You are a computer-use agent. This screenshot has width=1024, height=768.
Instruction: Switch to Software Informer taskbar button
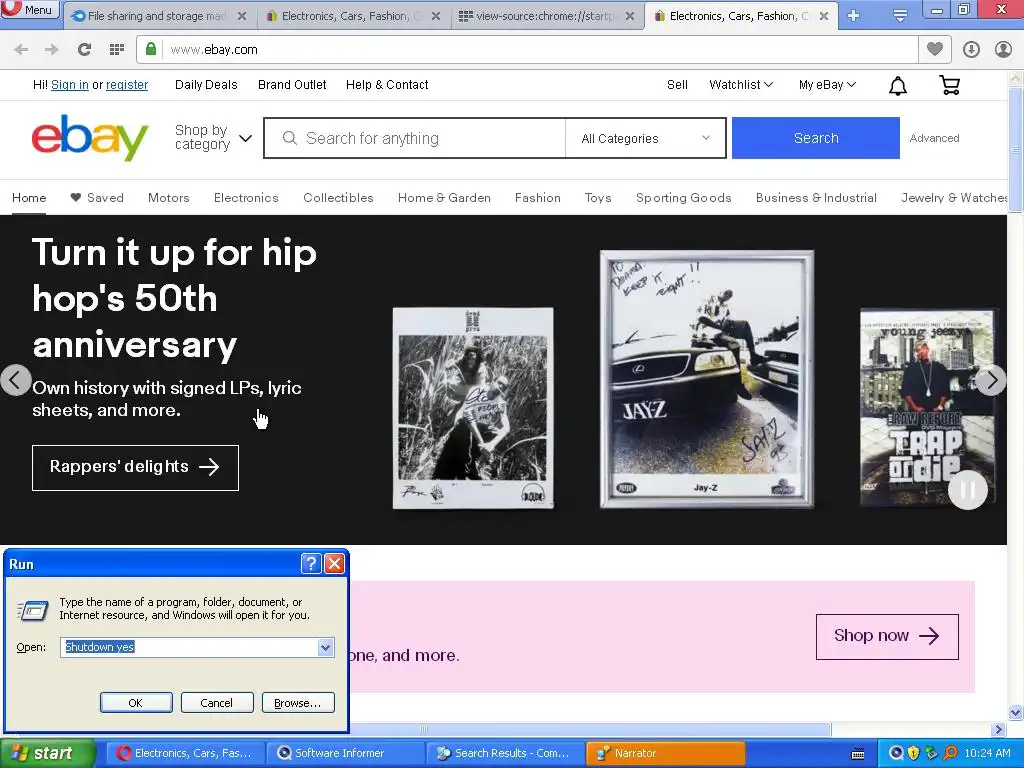tap(344, 753)
